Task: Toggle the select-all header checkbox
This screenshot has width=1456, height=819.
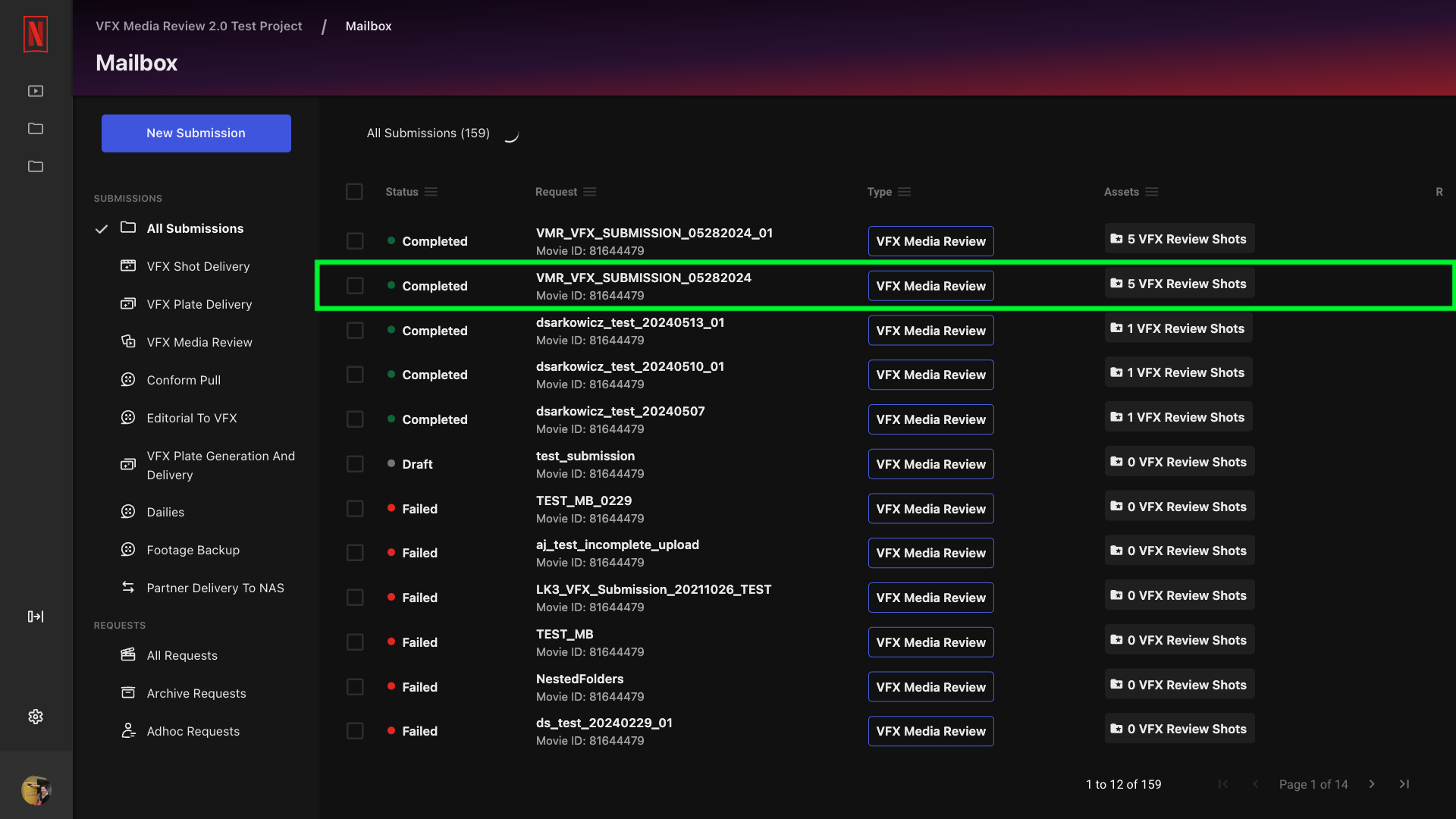Action: [354, 192]
